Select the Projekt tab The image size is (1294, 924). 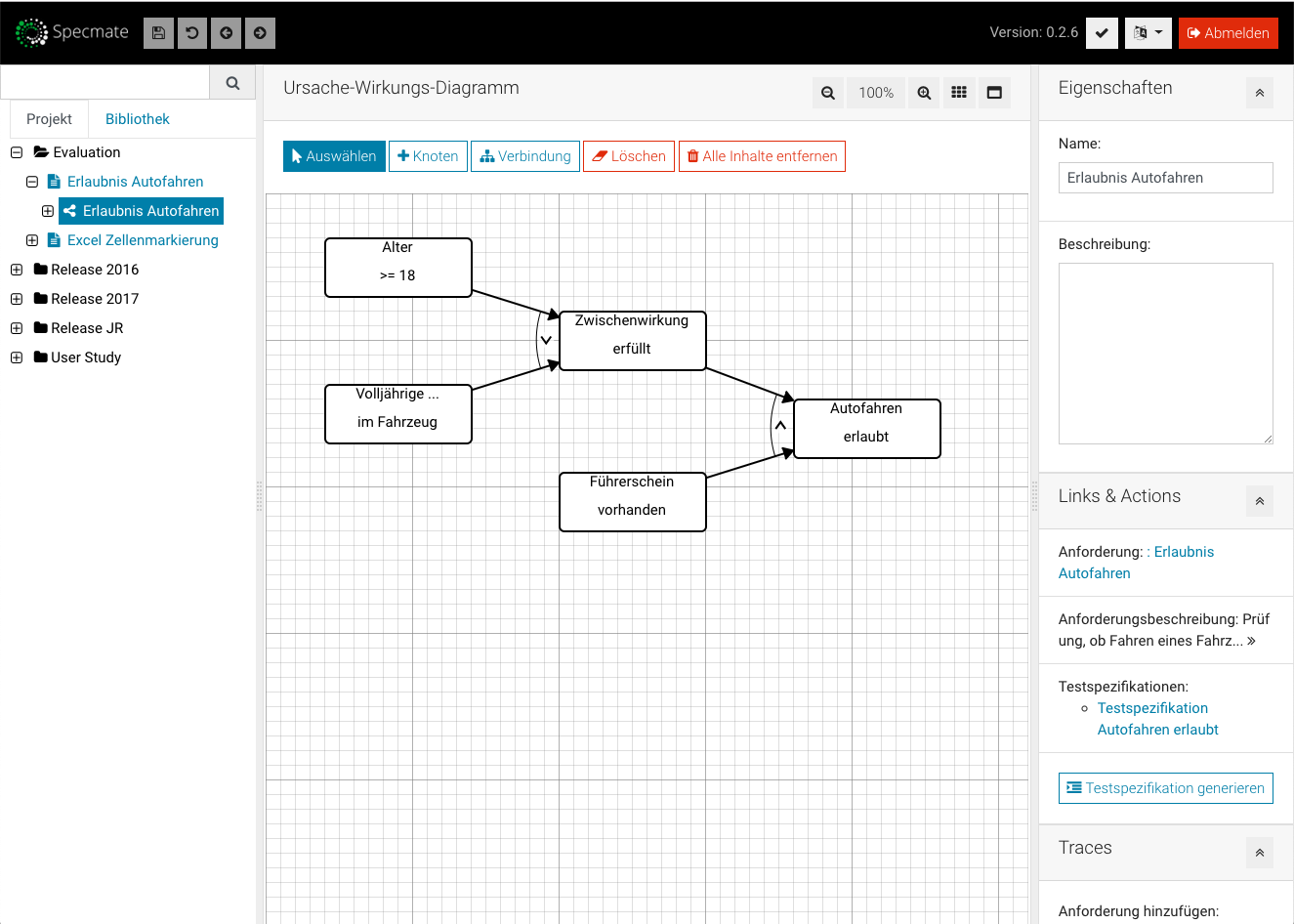click(49, 119)
